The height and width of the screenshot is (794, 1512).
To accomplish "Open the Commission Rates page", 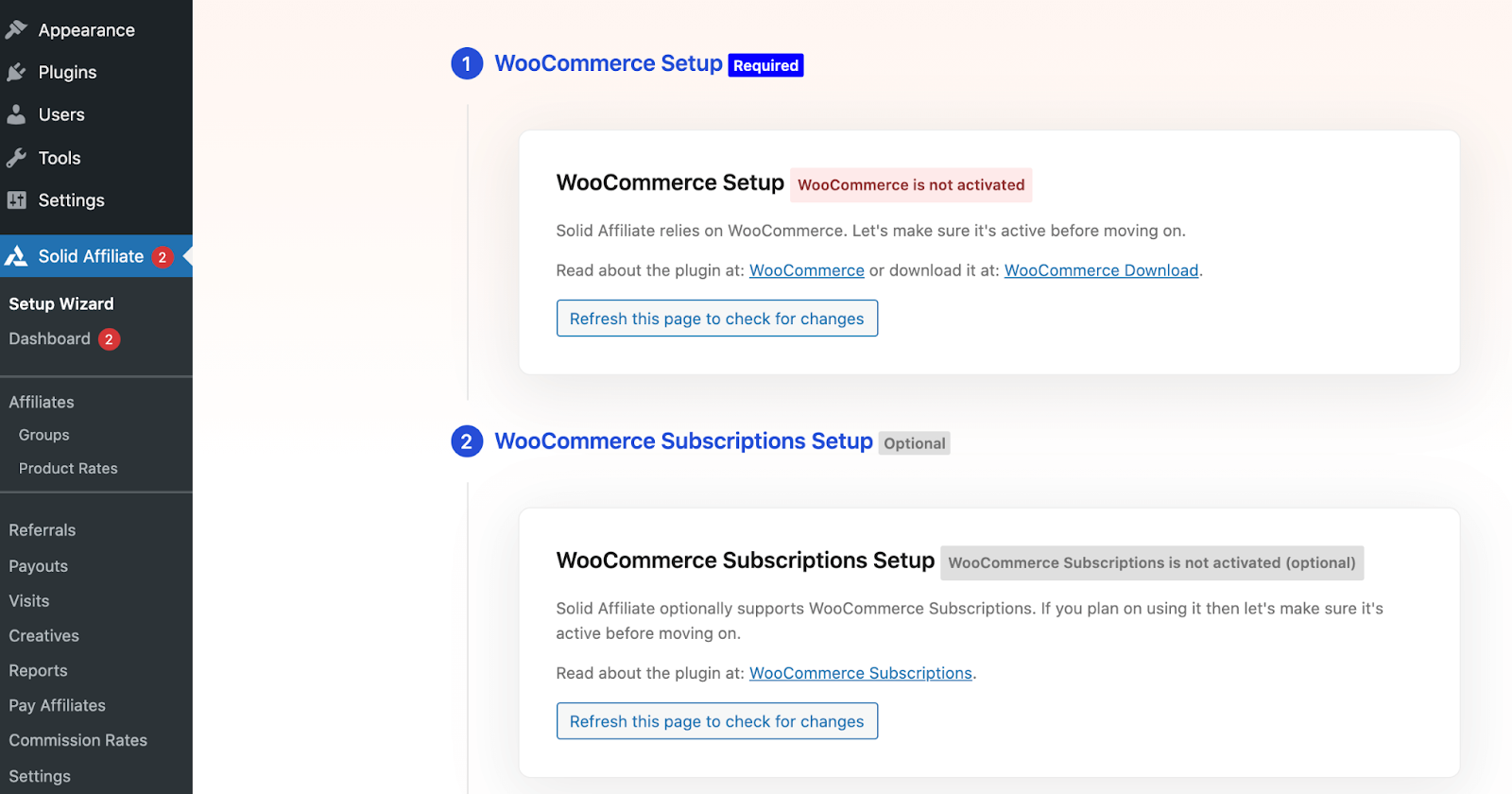I will click(78, 740).
